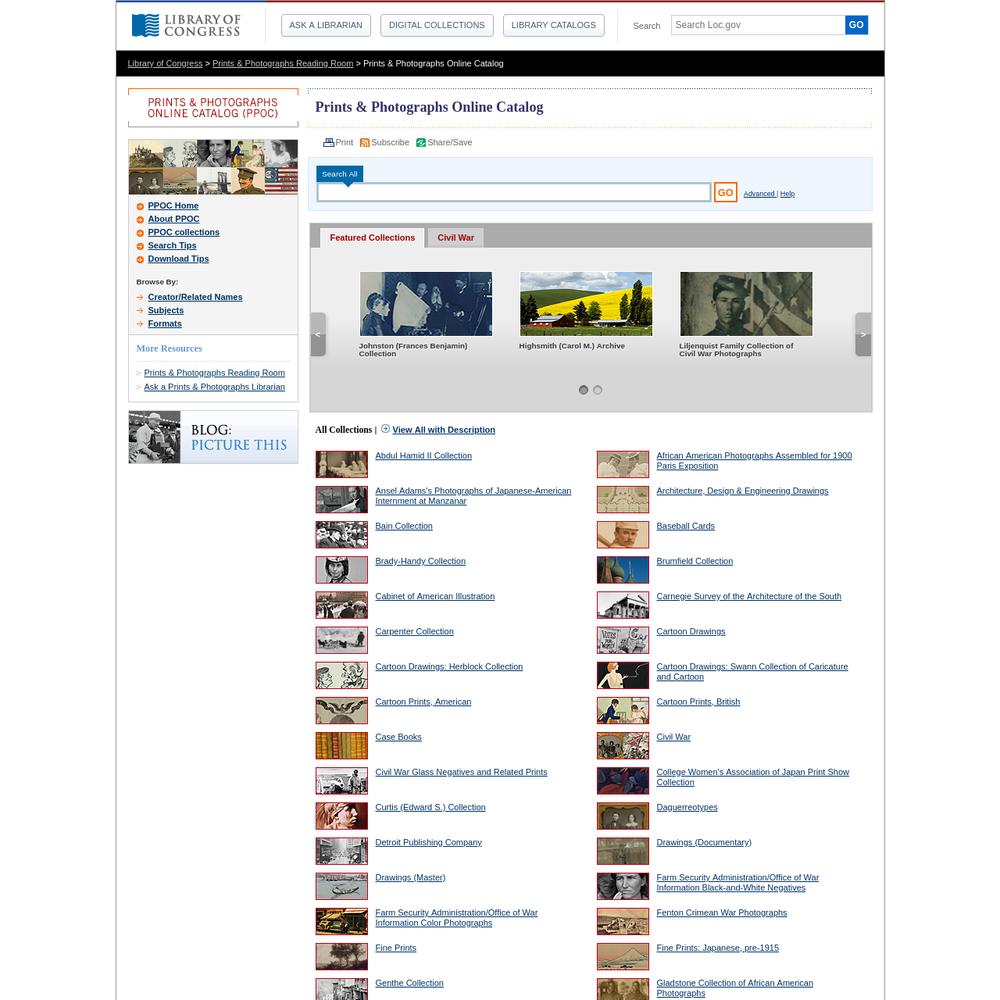Open Ask a Librarian menu
1000x1000 pixels.
click(x=325, y=25)
